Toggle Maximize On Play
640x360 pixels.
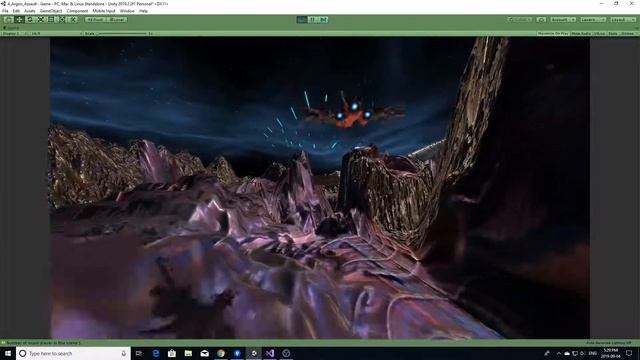tap(553, 33)
